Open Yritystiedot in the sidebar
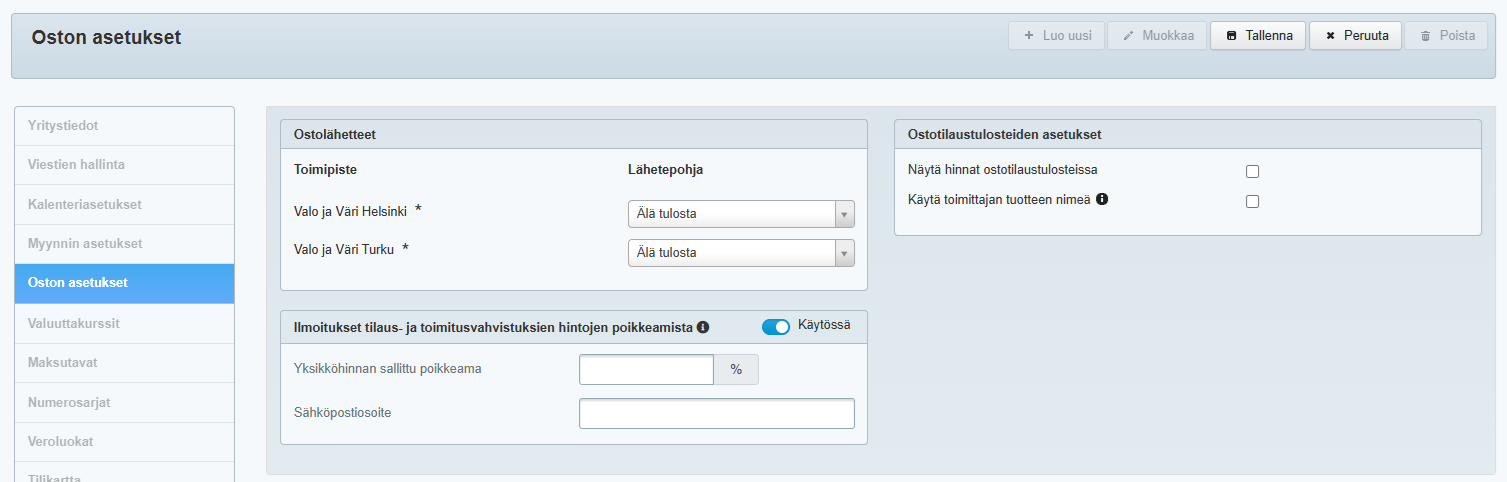 (x=124, y=126)
